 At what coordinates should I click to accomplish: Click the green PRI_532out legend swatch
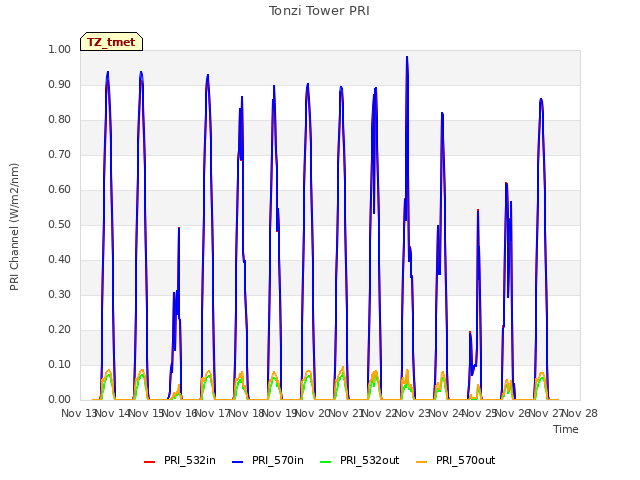[x=326, y=462]
